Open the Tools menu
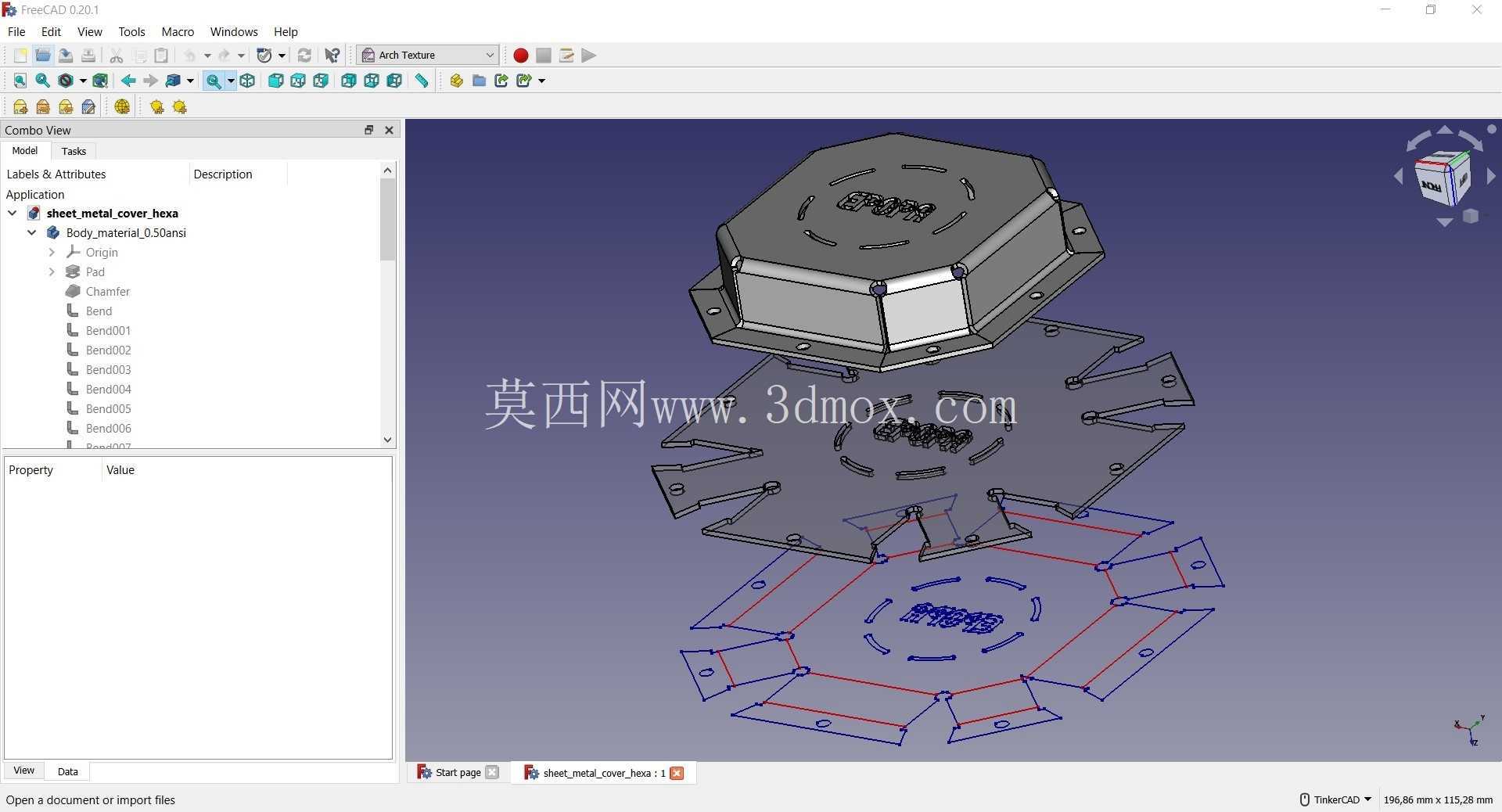Screen dimensions: 1502x812 click(x=131, y=31)
